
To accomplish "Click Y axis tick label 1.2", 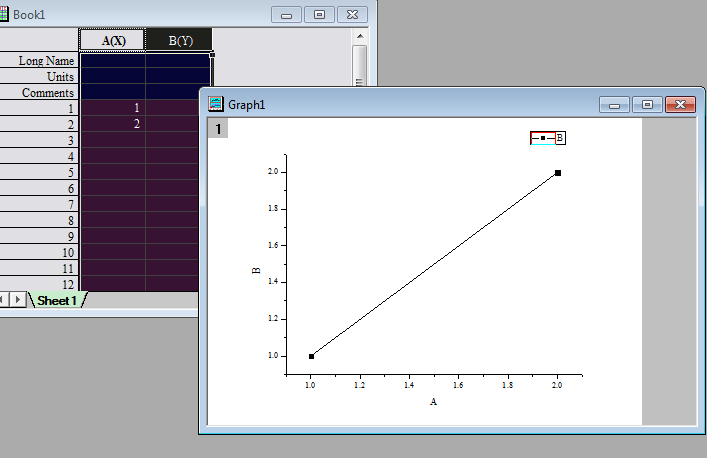I will coord(273,319).
